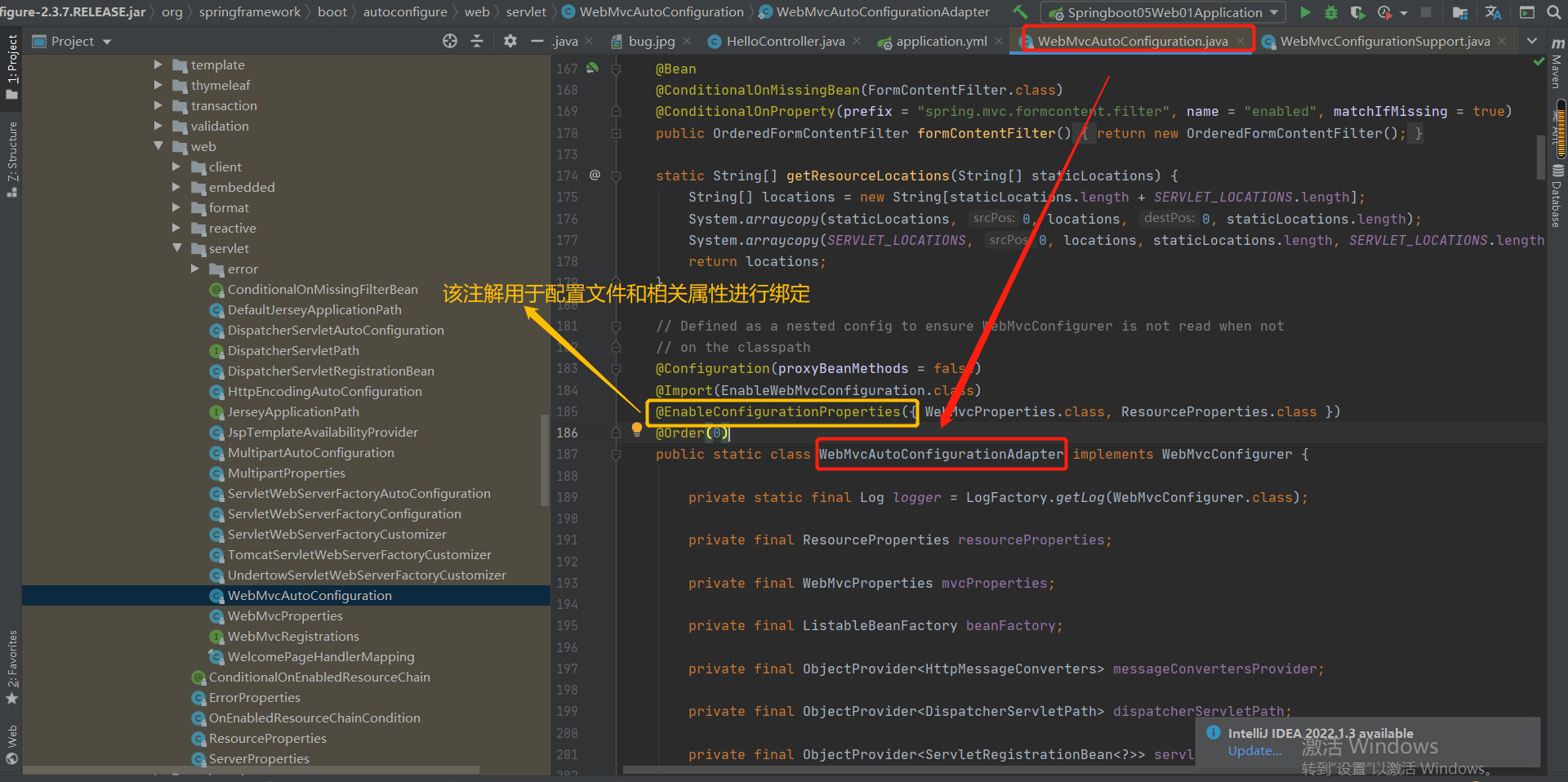Expand the client folder

176,167
